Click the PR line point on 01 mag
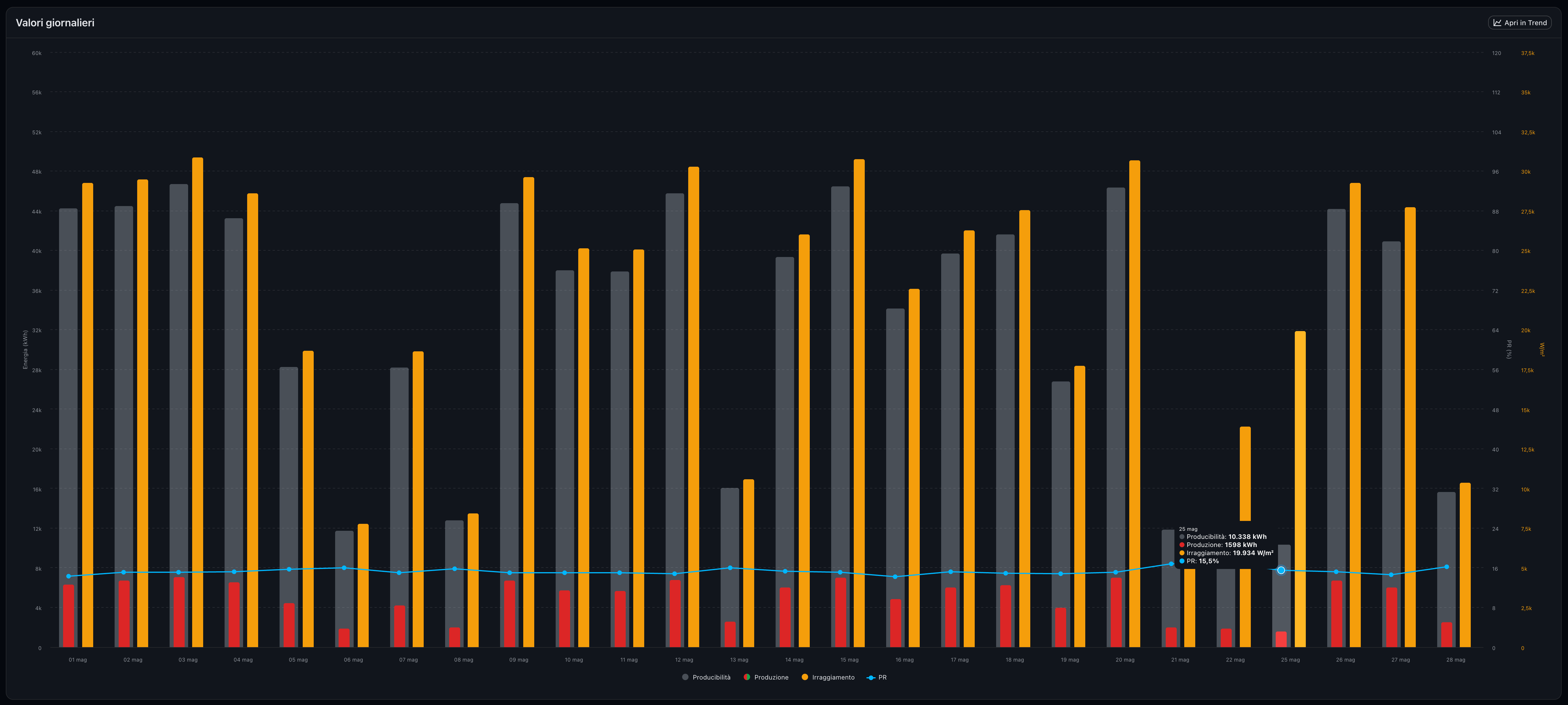 point(68,576)
